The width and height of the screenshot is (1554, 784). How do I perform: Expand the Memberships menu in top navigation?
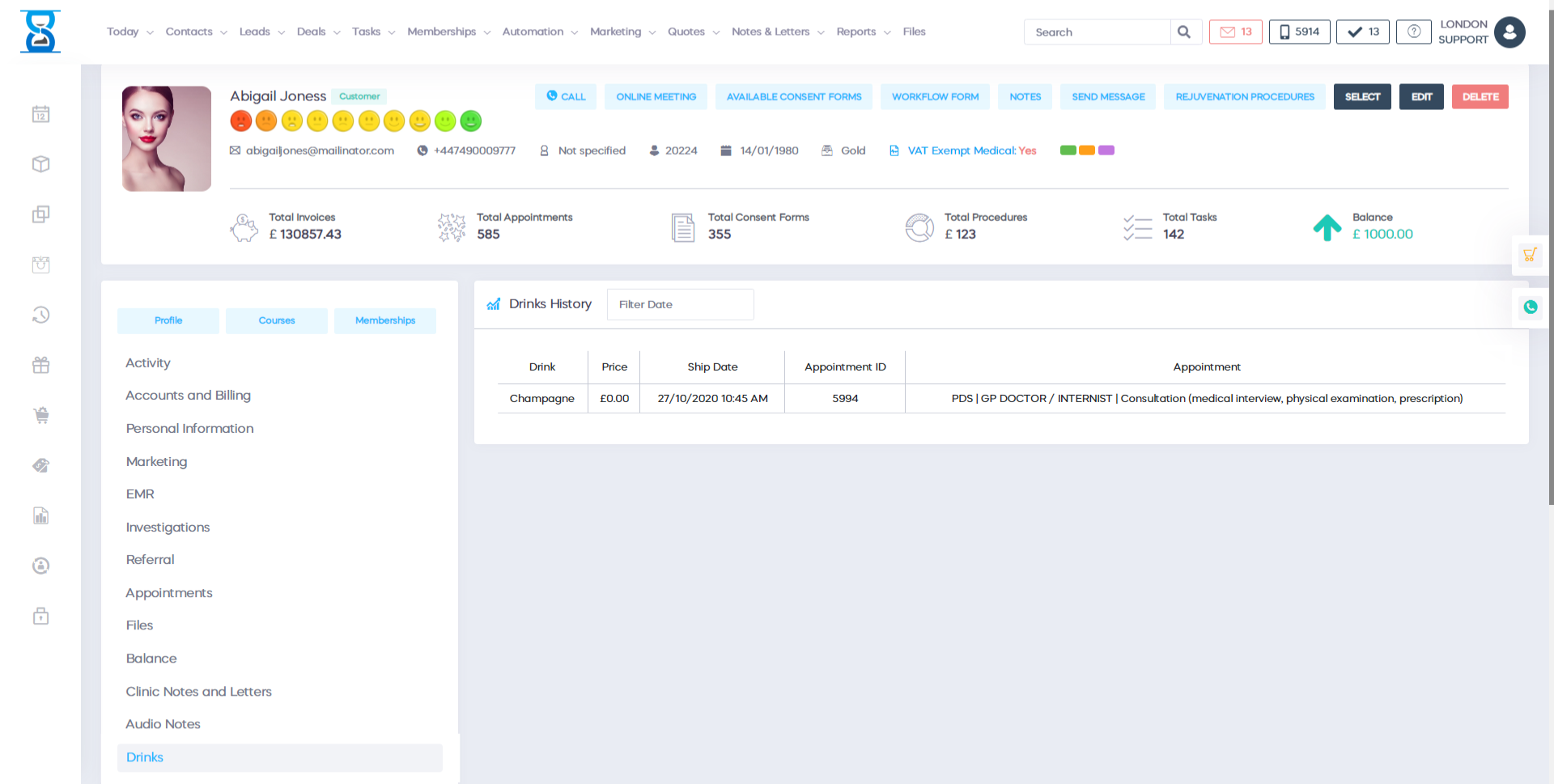pos(448,32)
